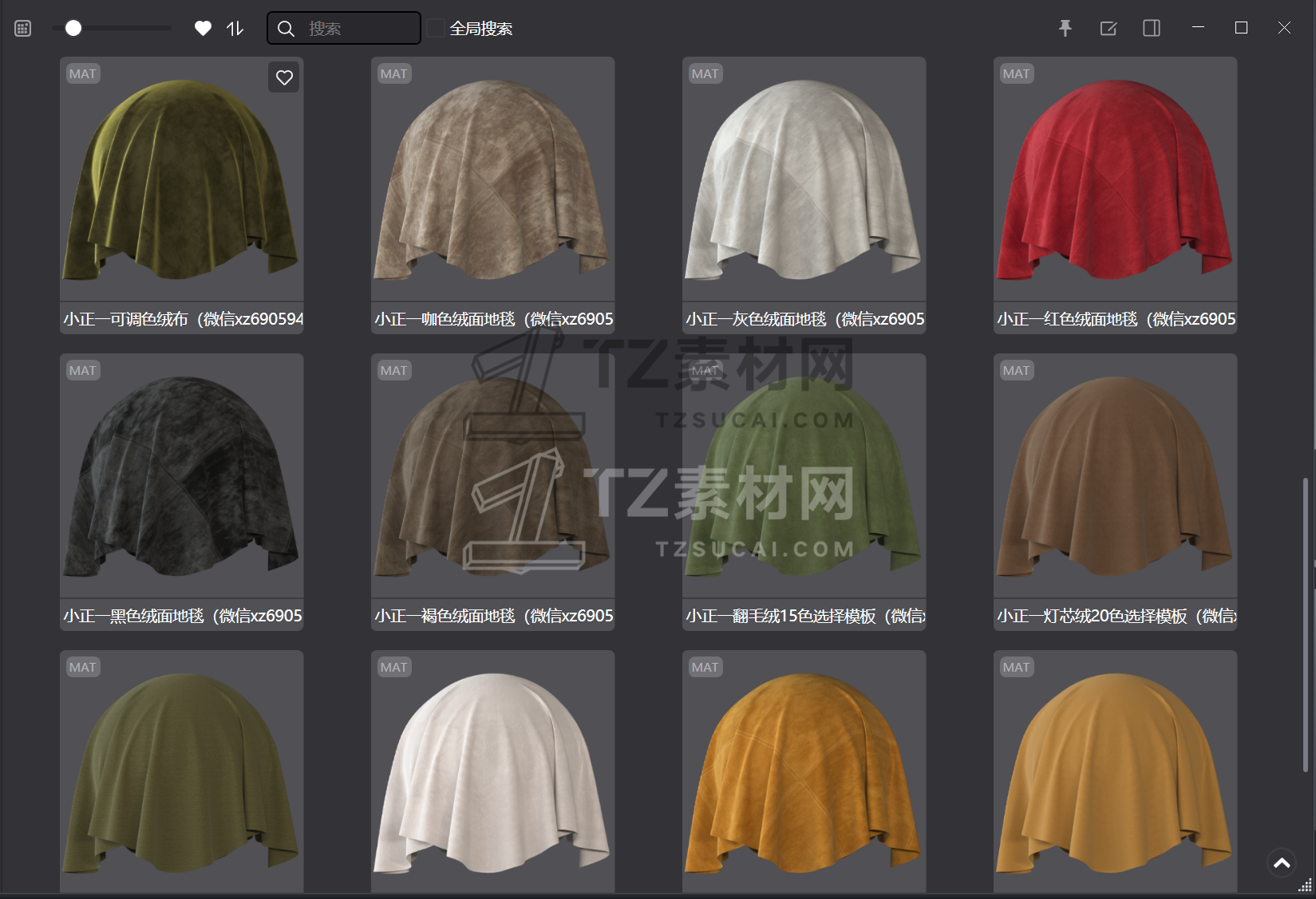Toggle the sort order arrows icon
The width and height of the screenshot is (1316, 899).
[235, 29]
